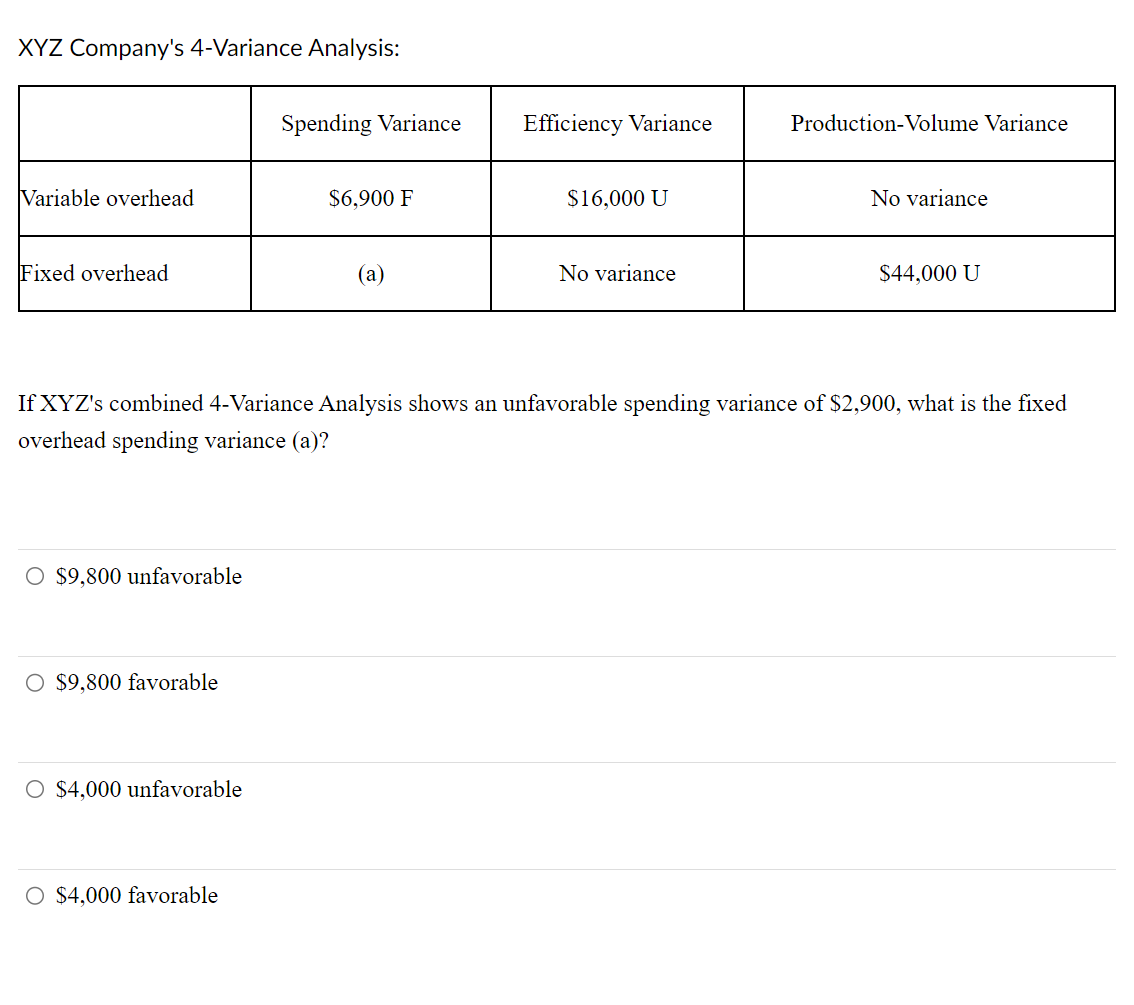The width and height of the screenshot is (1134, 1005).
Task: Click the Fixed overhead row label
Action: pos(94,273)
